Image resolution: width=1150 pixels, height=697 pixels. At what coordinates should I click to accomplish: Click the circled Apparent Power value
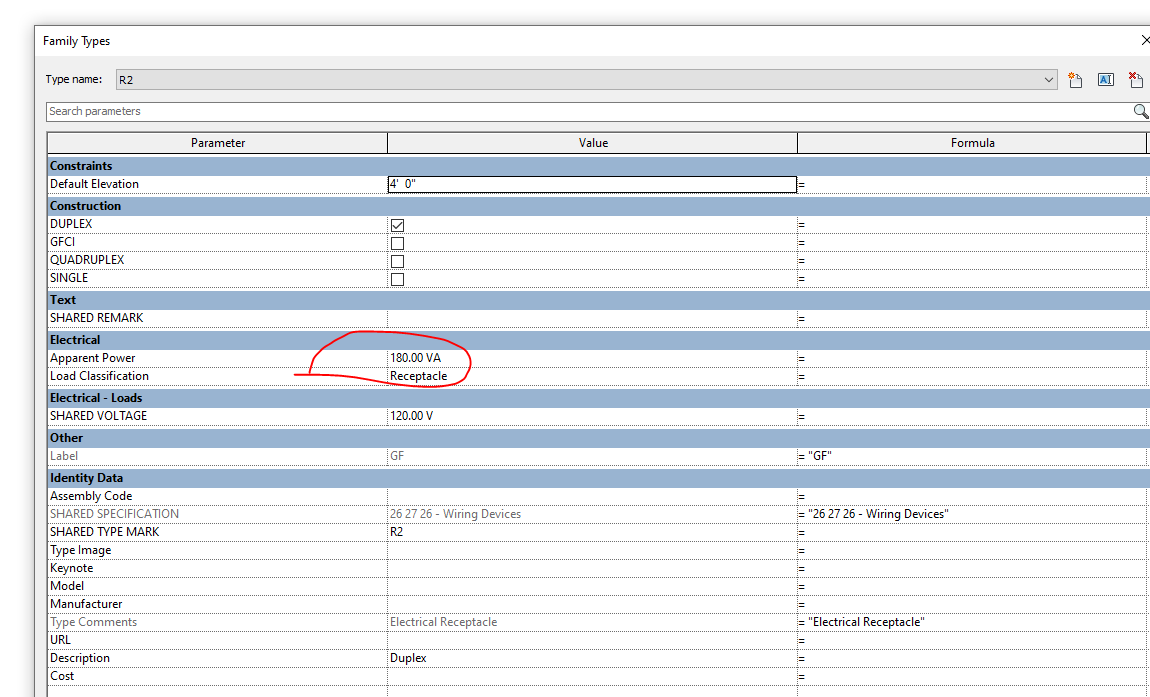point(430,357)
